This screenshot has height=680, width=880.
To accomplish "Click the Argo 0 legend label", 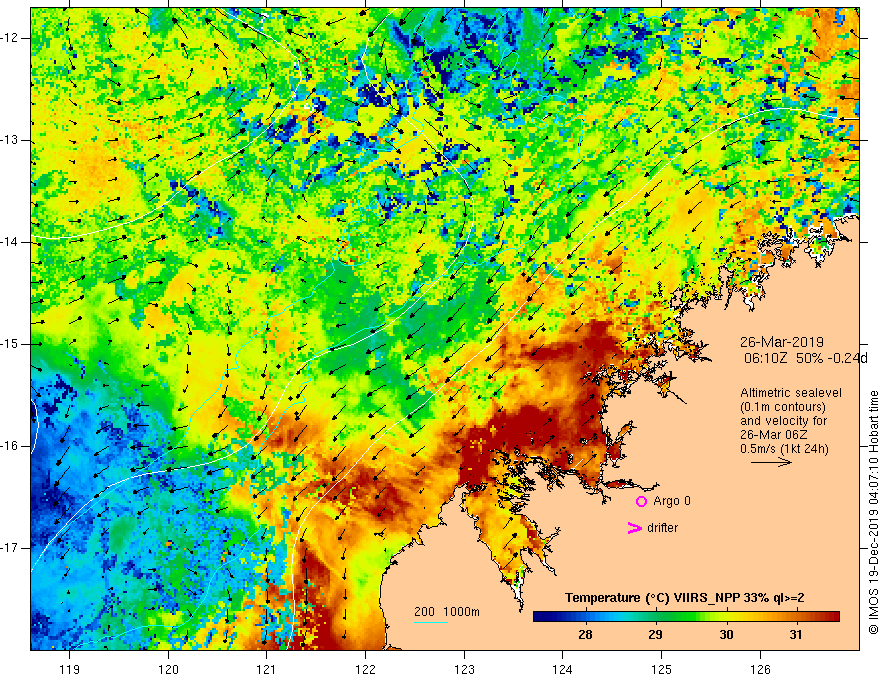I will (x=672, y=501).
